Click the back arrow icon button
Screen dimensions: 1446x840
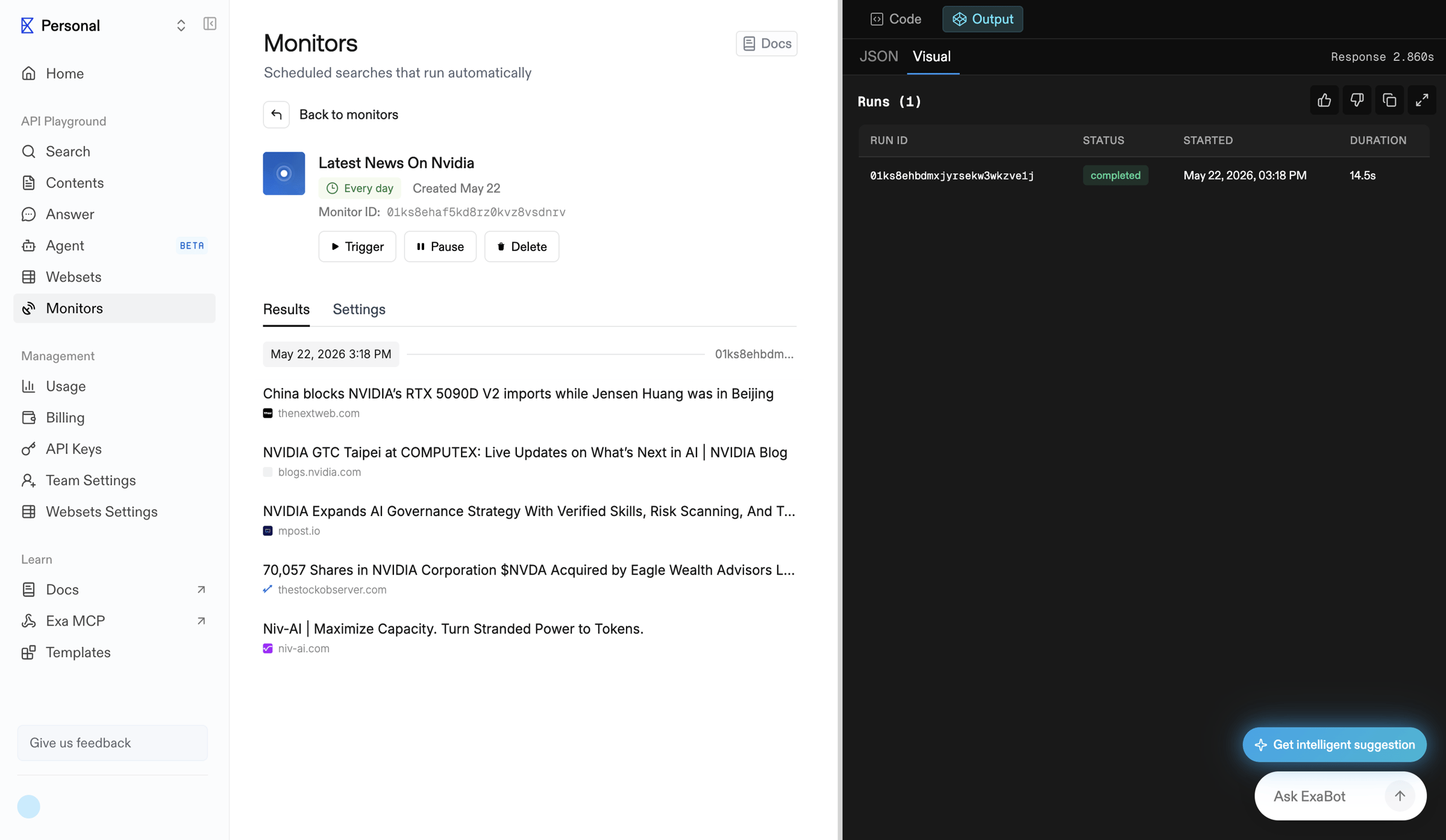tap(276, 114)
